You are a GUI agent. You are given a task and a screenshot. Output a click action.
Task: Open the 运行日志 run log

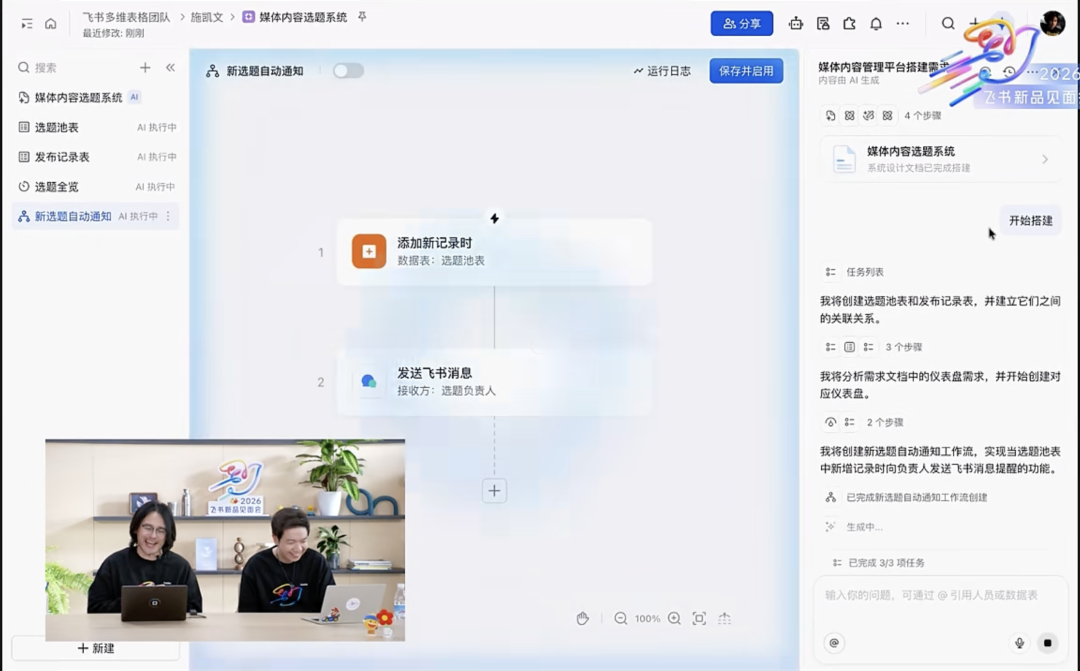pyautogui.click(x=662, y=71)
